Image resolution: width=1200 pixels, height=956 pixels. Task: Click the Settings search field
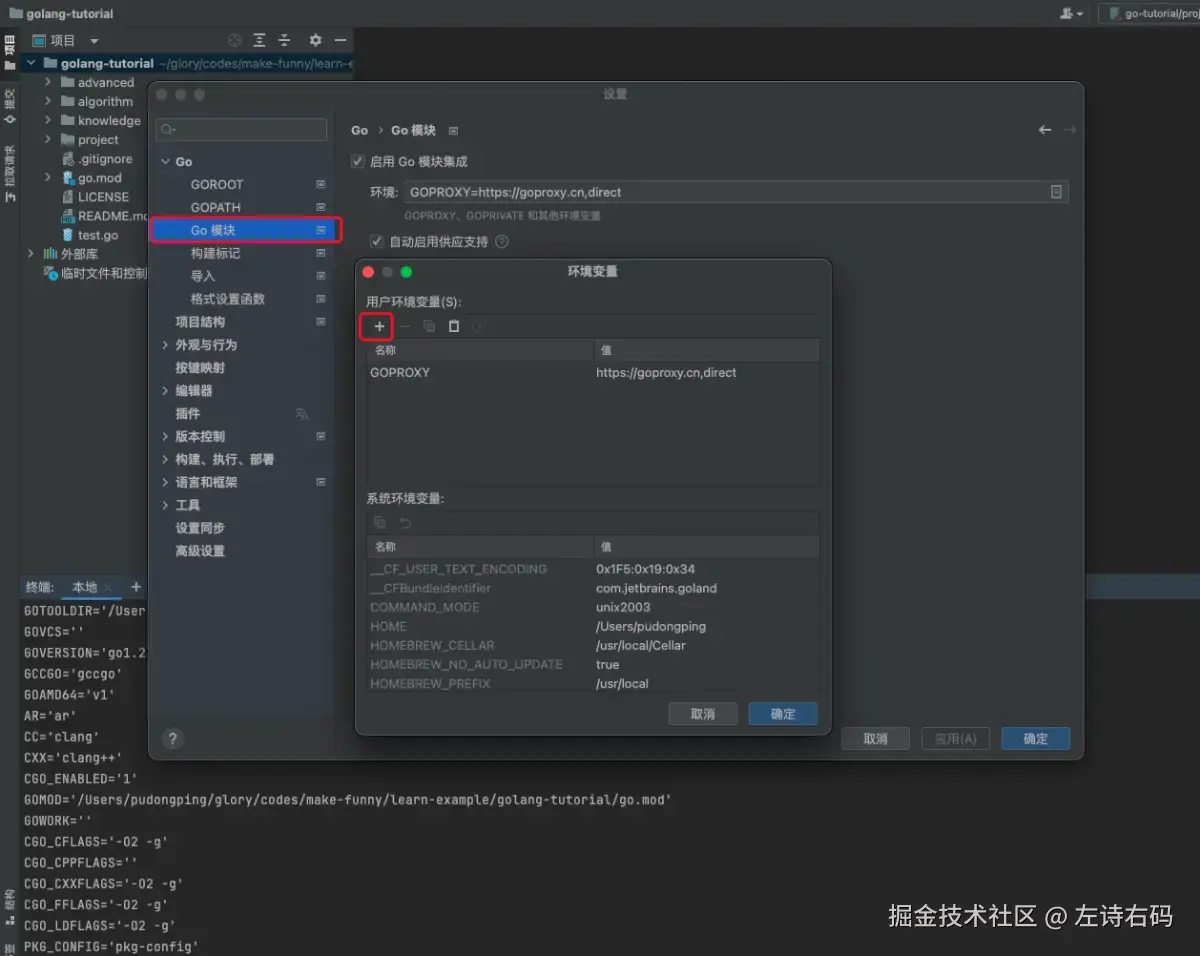coord(242,130)
